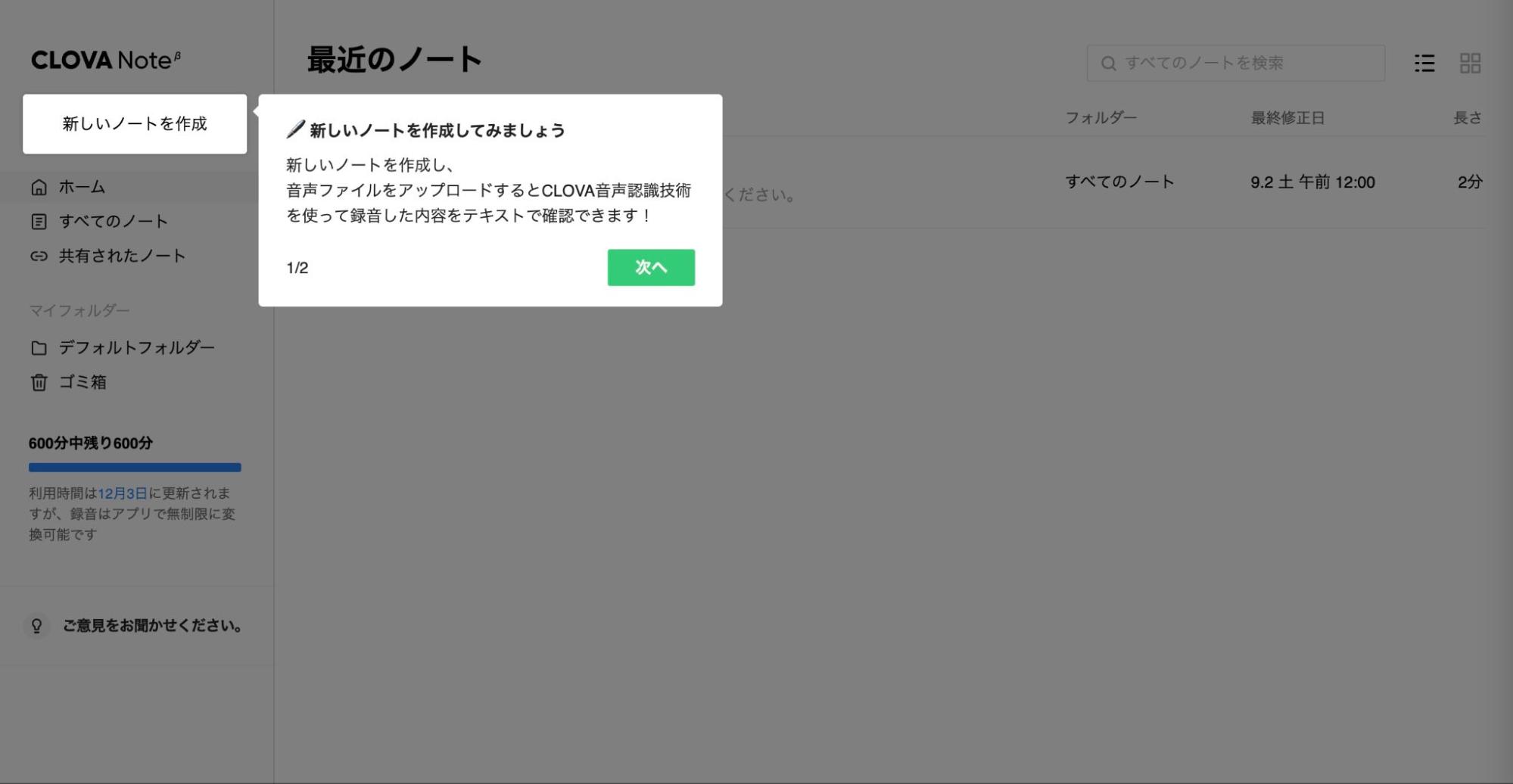Switch to grid view icon

1470,63
